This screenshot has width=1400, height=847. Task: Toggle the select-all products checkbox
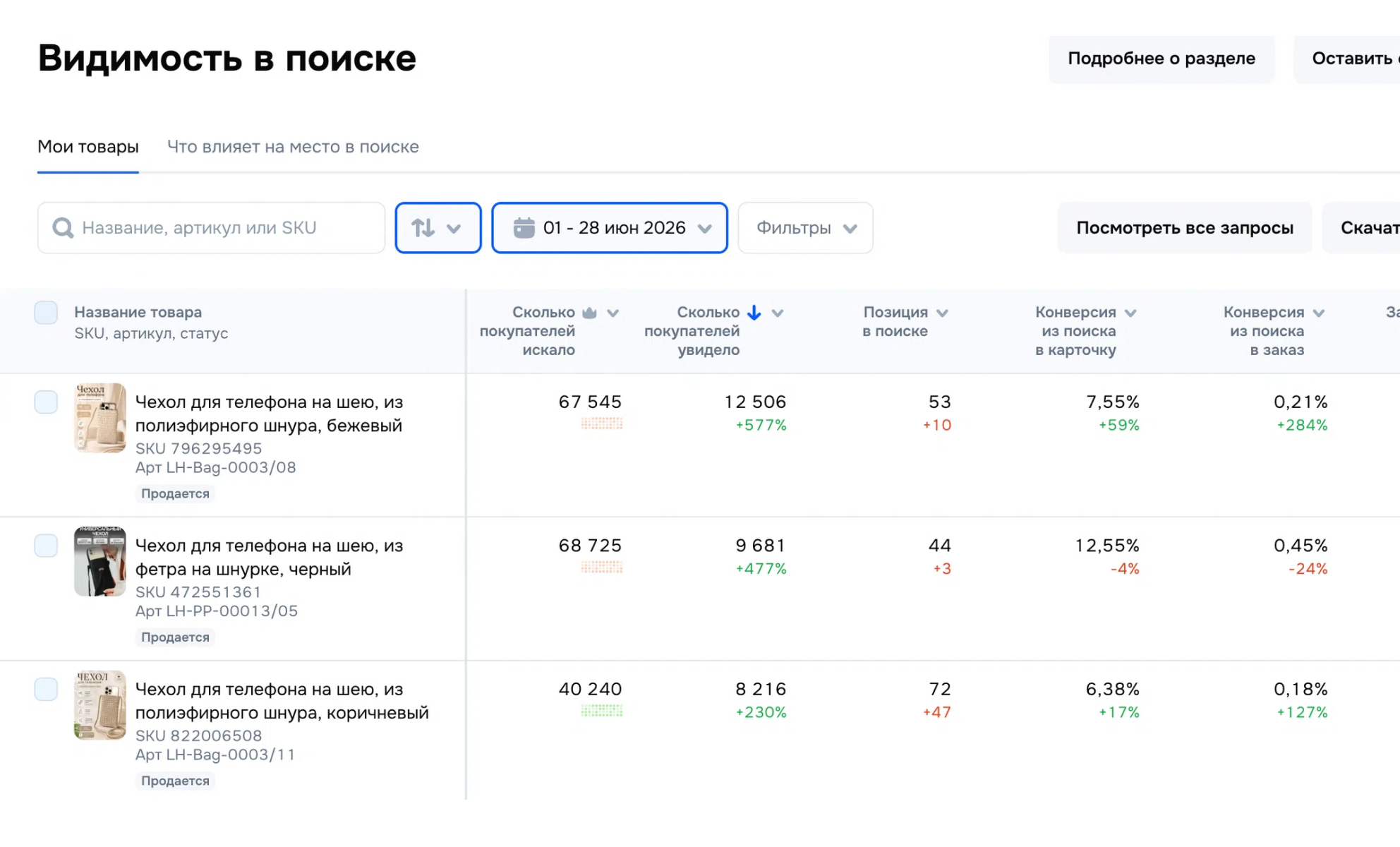tap(46, 312)
